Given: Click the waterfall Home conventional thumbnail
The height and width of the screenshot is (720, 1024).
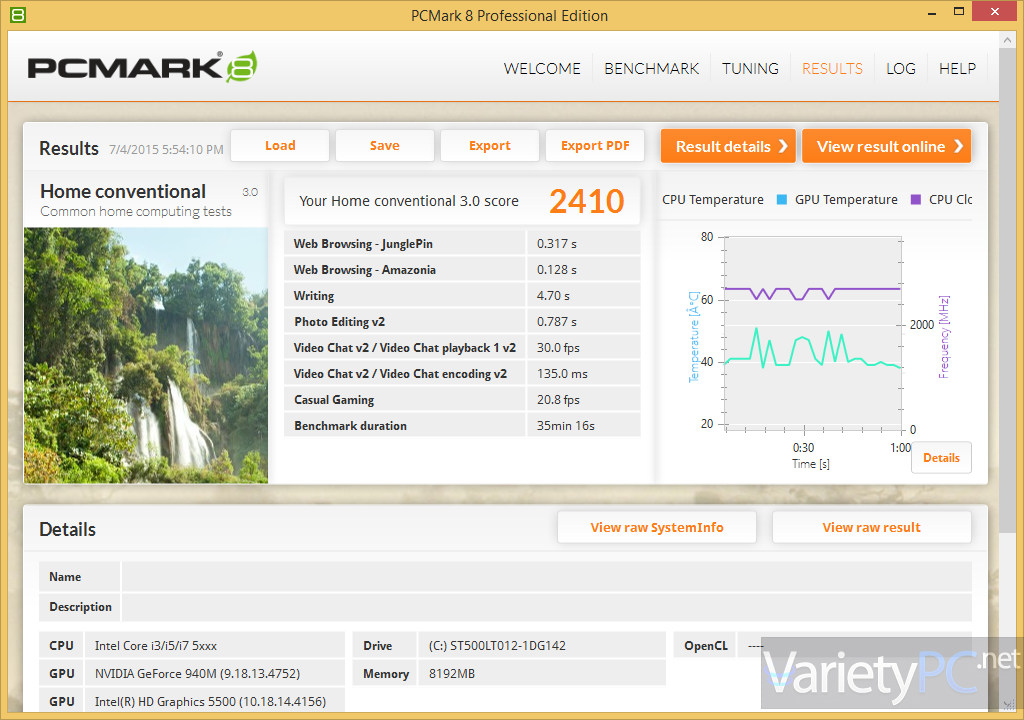Looking at the screenshot, I should (146, 355).
